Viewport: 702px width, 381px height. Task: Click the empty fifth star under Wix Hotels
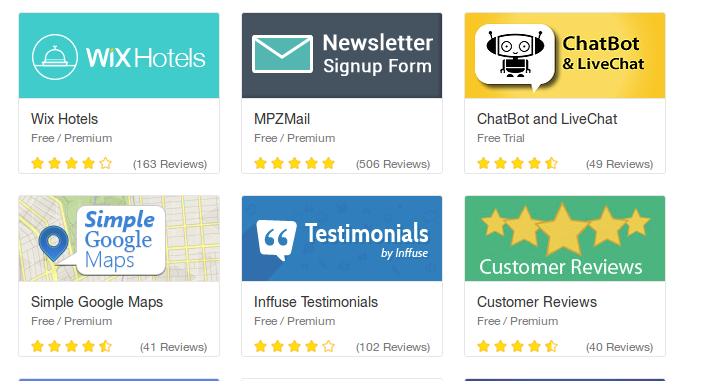click(106, 163)
